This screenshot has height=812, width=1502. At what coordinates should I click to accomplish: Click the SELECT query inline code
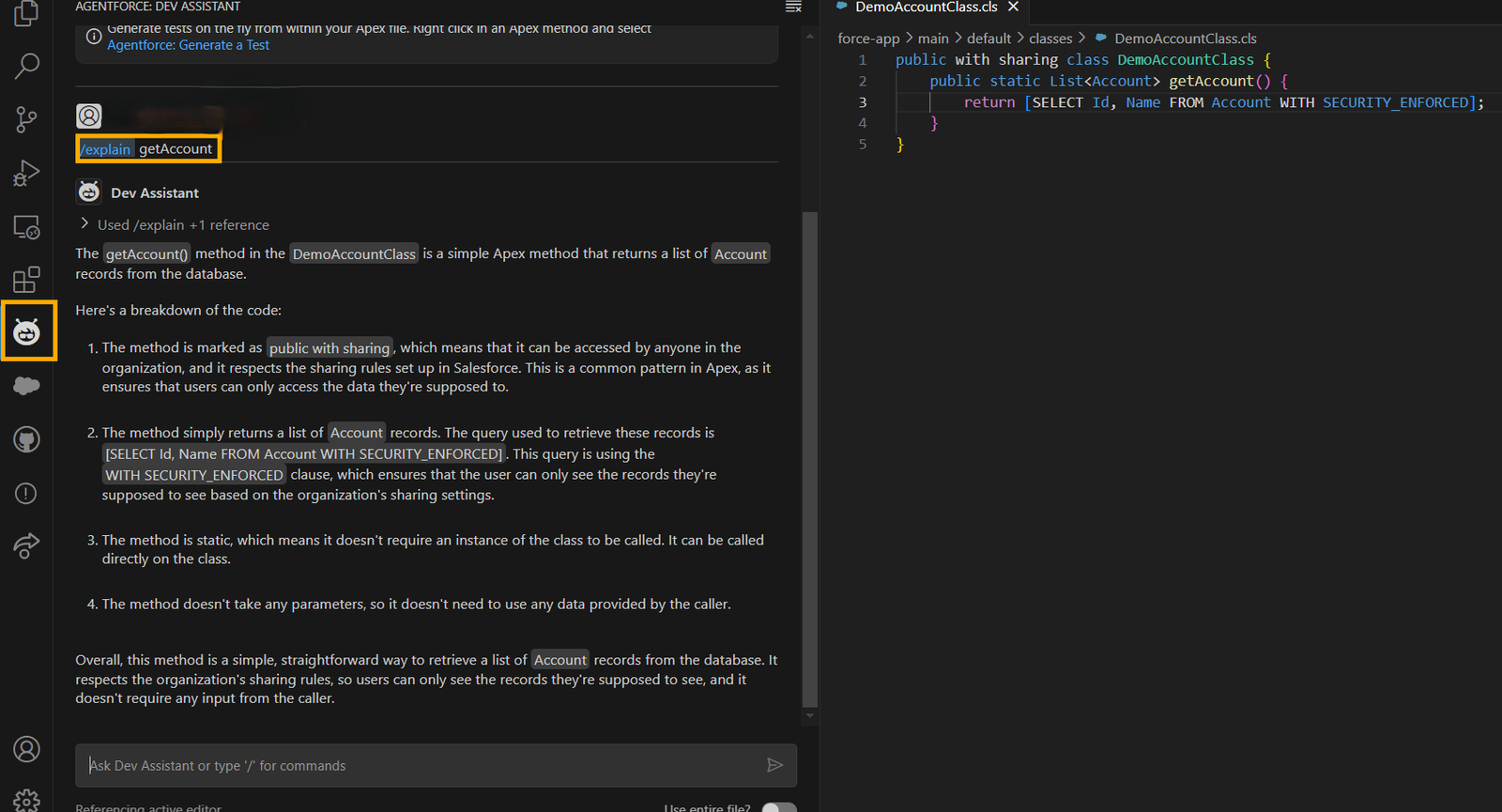click(304, 453)
